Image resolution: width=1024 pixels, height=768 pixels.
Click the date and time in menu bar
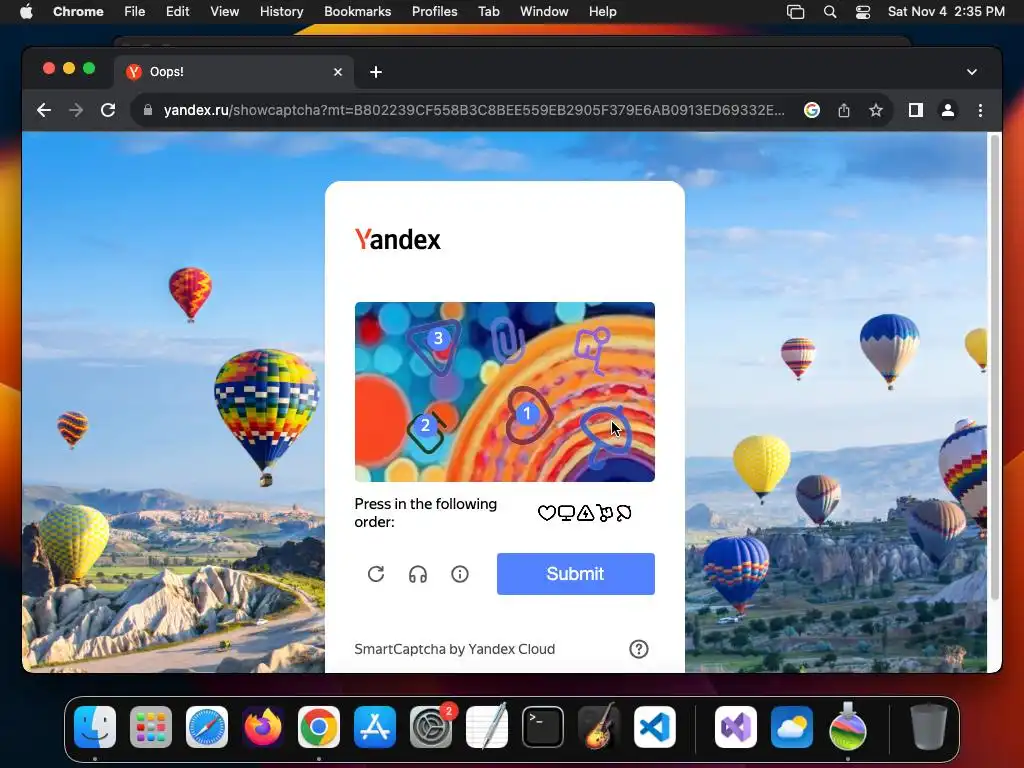coord(946,12)
